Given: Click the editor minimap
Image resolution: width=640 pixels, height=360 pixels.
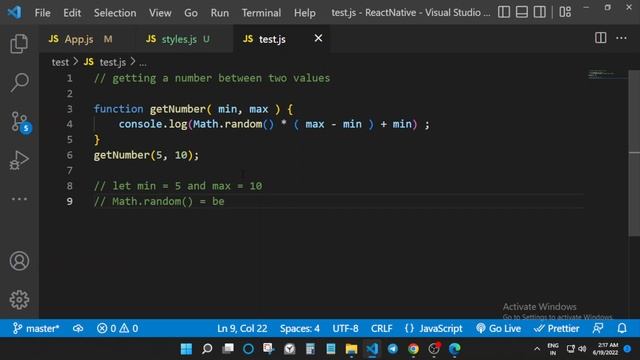Looking at the screenshot, I should [608, 75].
